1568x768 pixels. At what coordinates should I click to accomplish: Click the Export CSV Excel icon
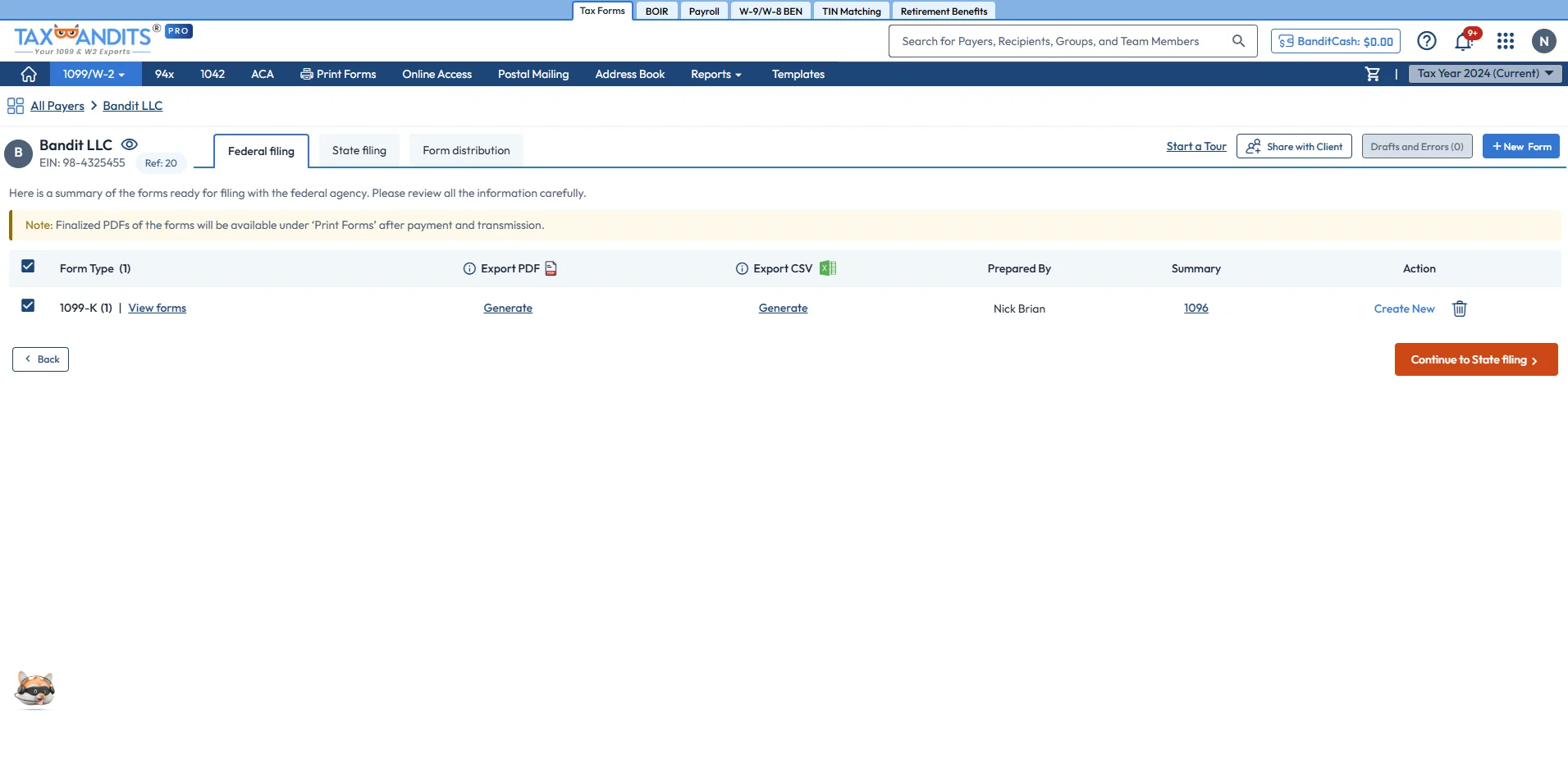point(828,268)
